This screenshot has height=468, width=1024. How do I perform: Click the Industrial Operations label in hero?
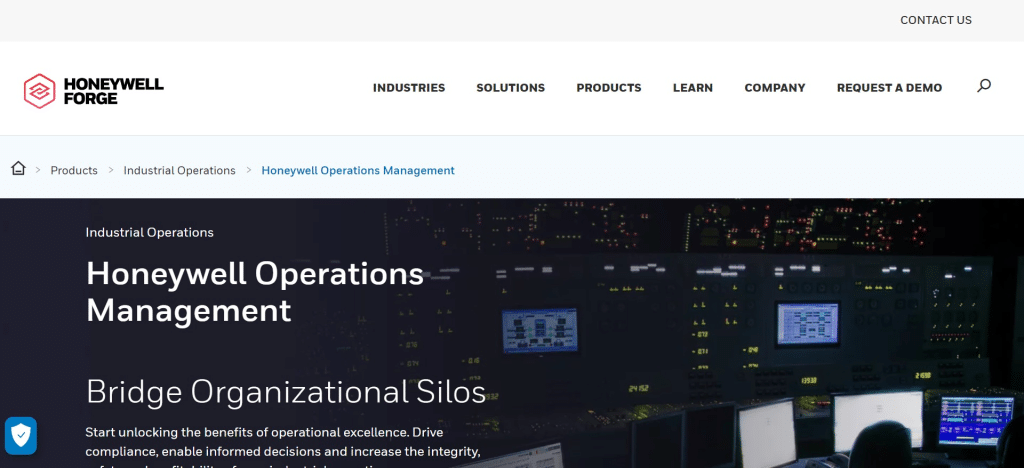pyautogui.click(x=150, y=232)
